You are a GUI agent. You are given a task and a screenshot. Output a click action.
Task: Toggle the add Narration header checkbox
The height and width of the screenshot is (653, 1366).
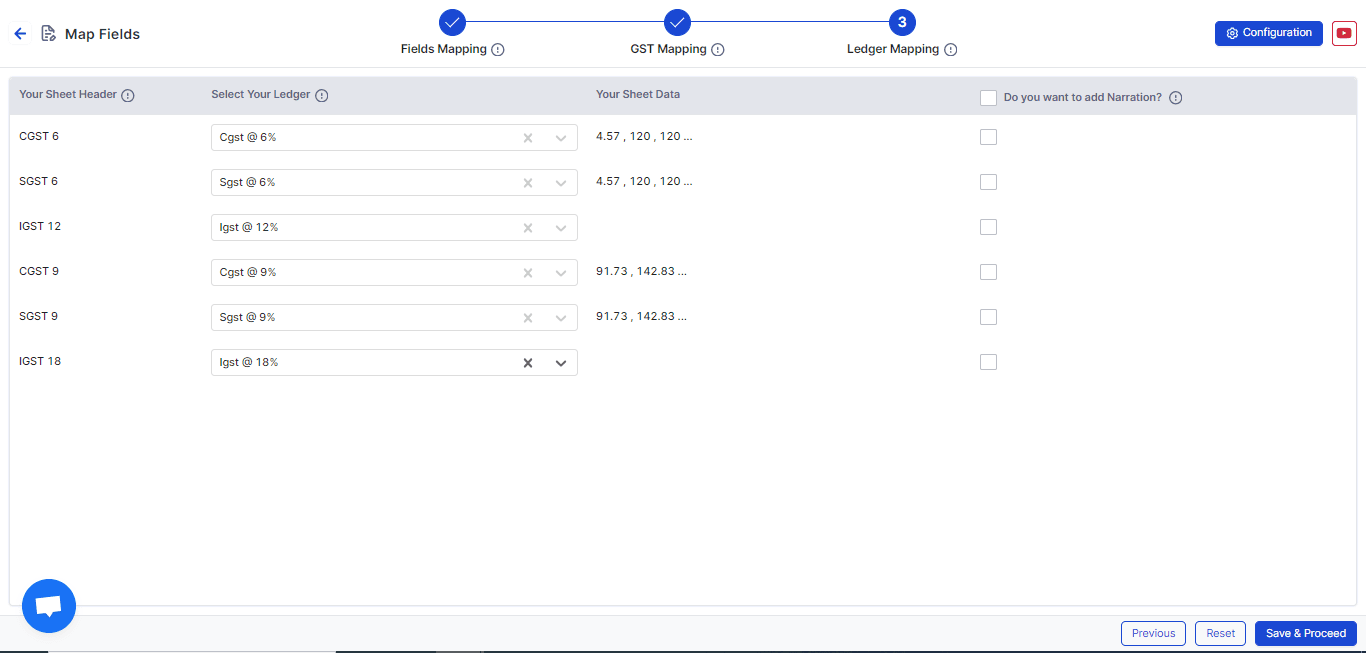[x=989, y=98]
